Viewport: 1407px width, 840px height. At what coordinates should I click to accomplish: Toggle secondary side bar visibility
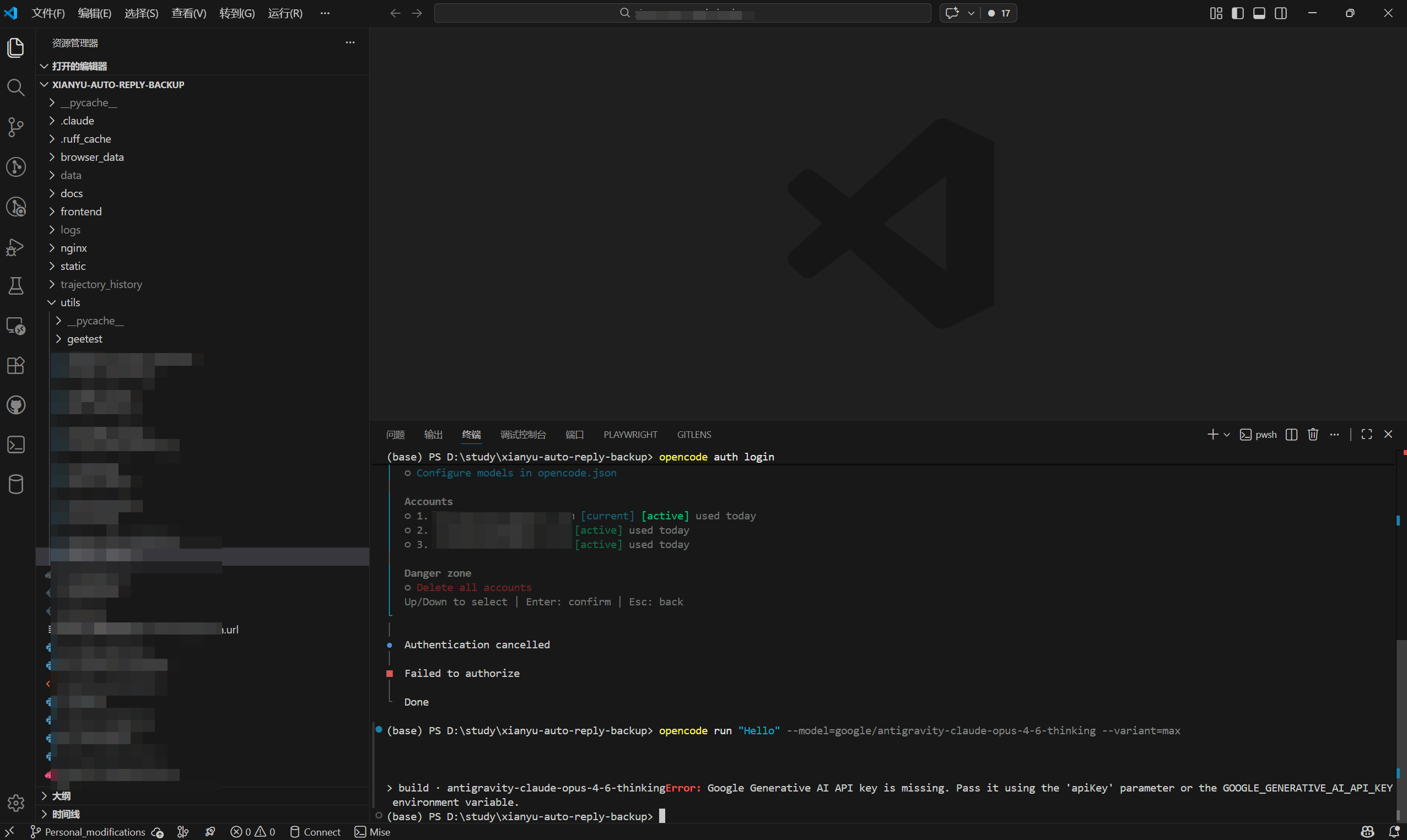(1281, 13)
